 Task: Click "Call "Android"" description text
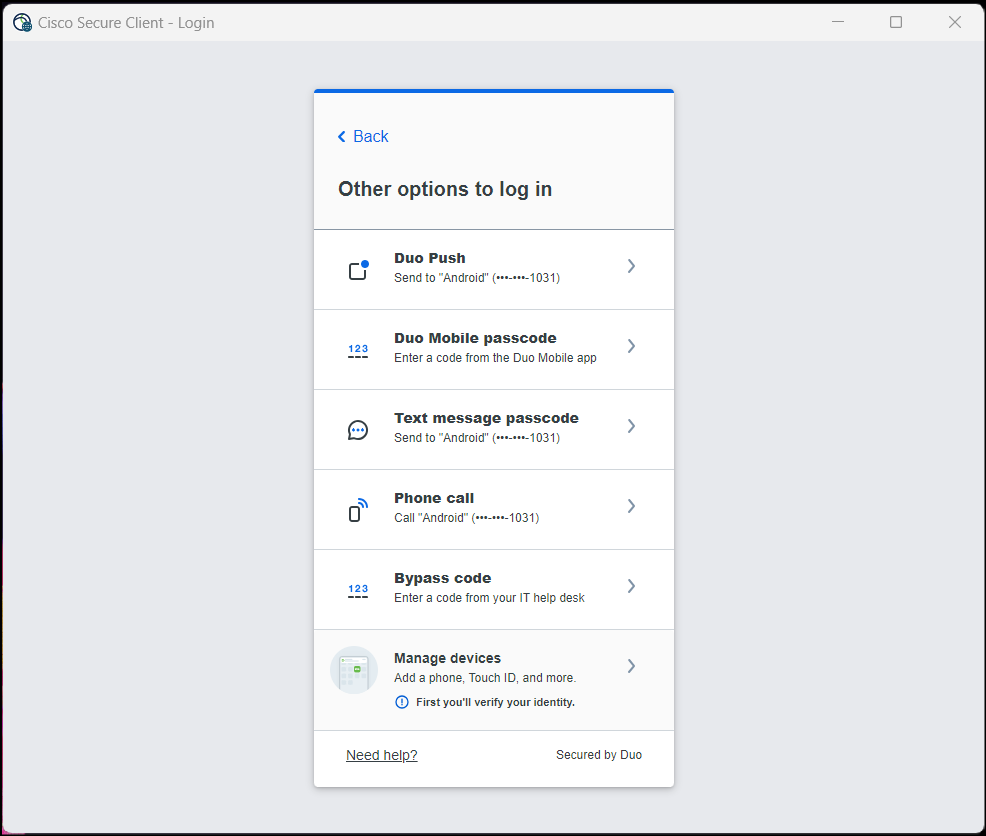[467, 518]
